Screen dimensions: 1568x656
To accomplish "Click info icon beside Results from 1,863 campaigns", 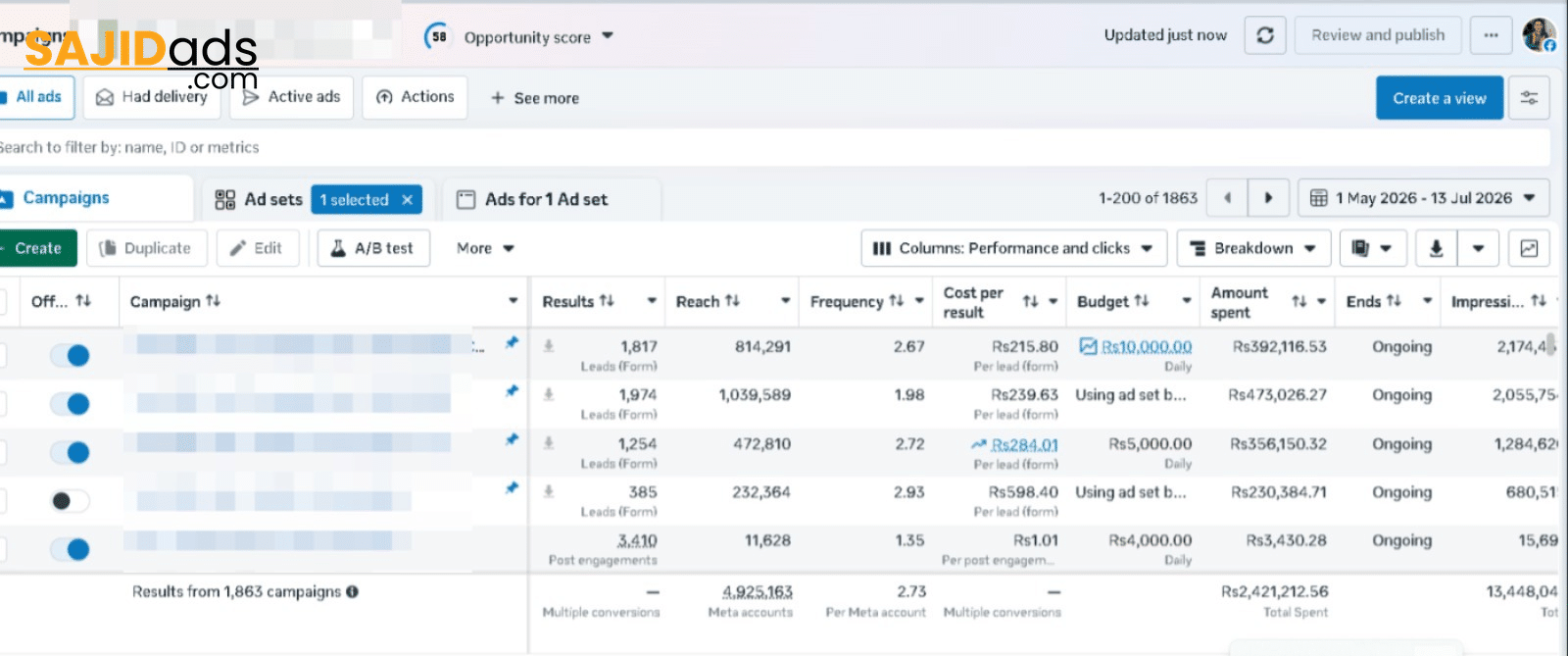I will tap(352, 591).
